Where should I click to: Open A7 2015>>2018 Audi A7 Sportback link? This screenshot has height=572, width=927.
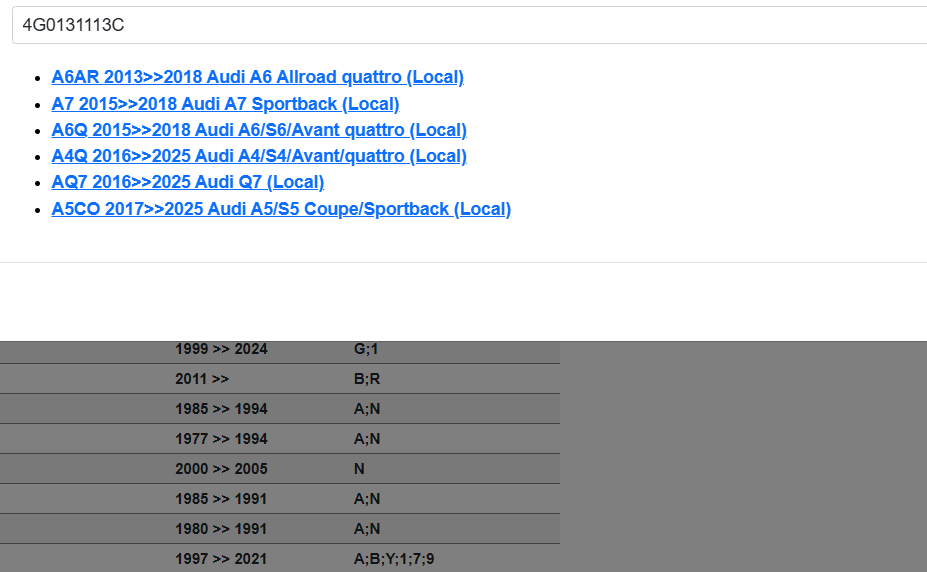point(225,104)
